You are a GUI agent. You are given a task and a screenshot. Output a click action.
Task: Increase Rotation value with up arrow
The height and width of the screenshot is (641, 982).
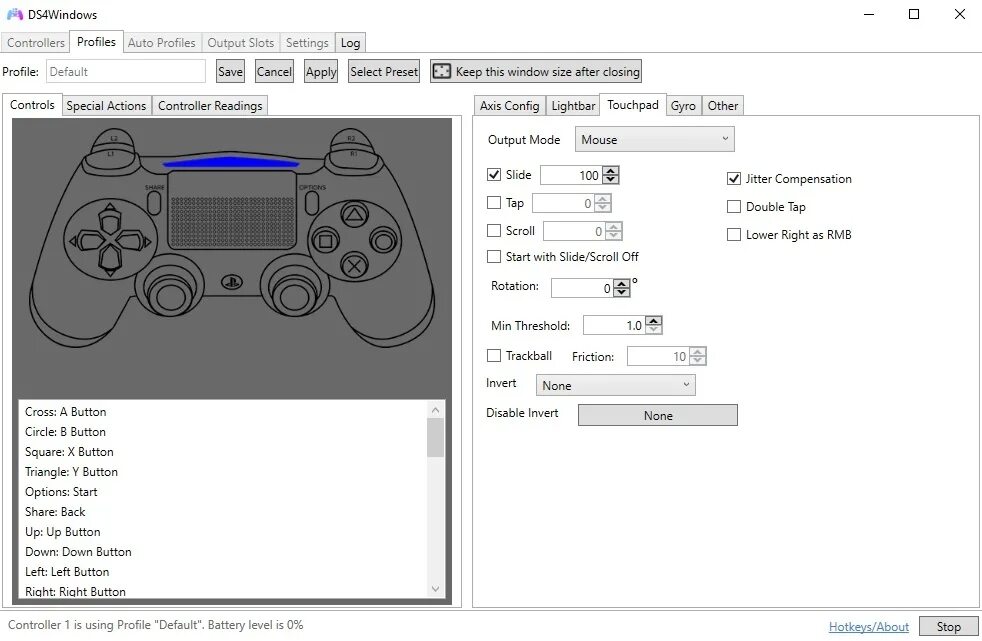click(x=621, y=284)
